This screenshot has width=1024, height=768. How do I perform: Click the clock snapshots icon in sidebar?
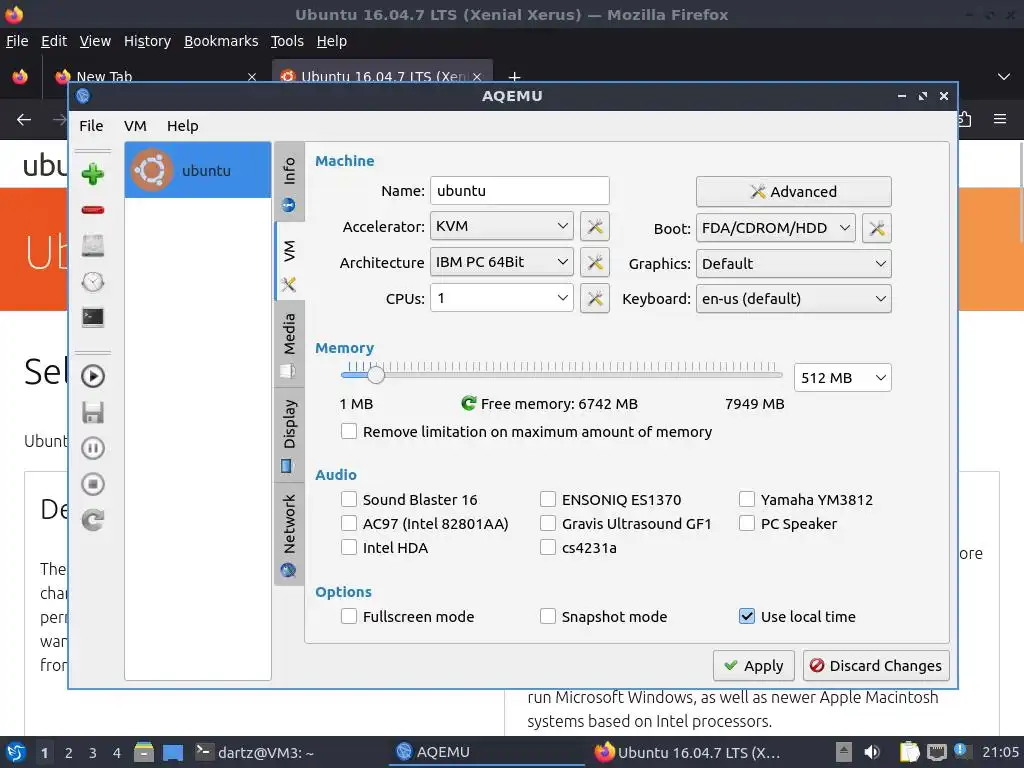[93, 281]
